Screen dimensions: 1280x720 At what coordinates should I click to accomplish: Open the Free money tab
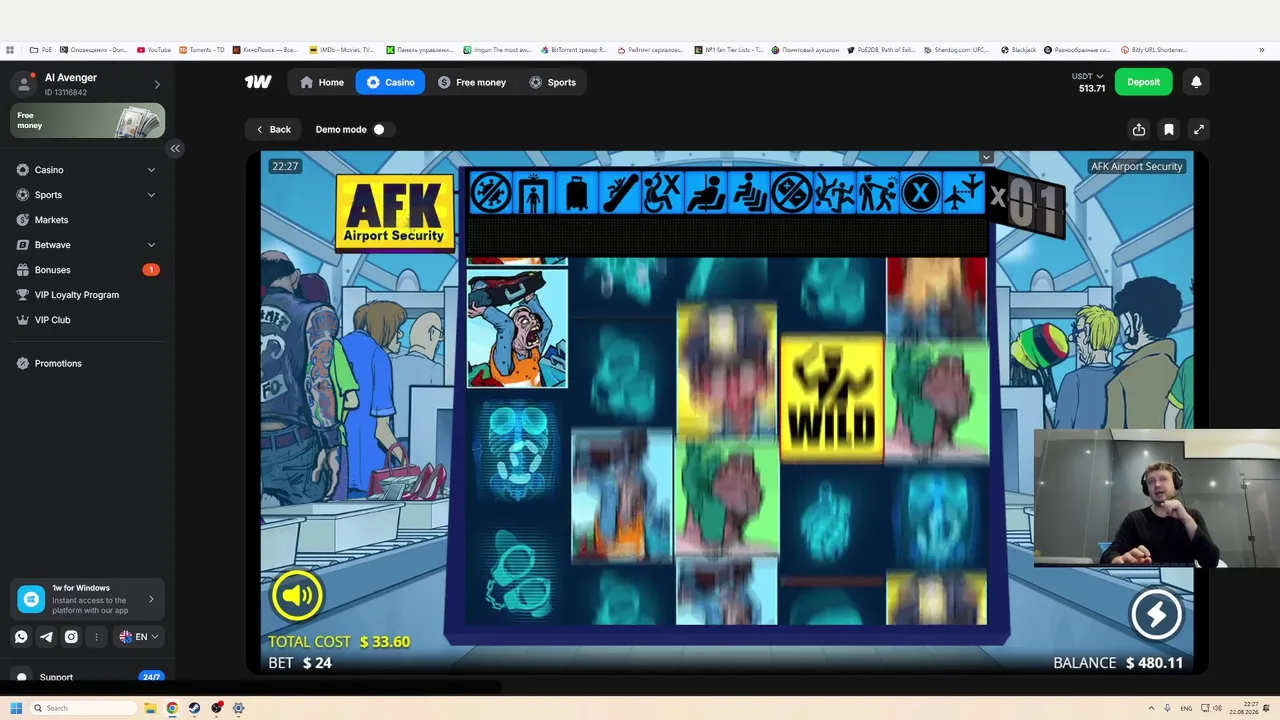coord(472,82)
